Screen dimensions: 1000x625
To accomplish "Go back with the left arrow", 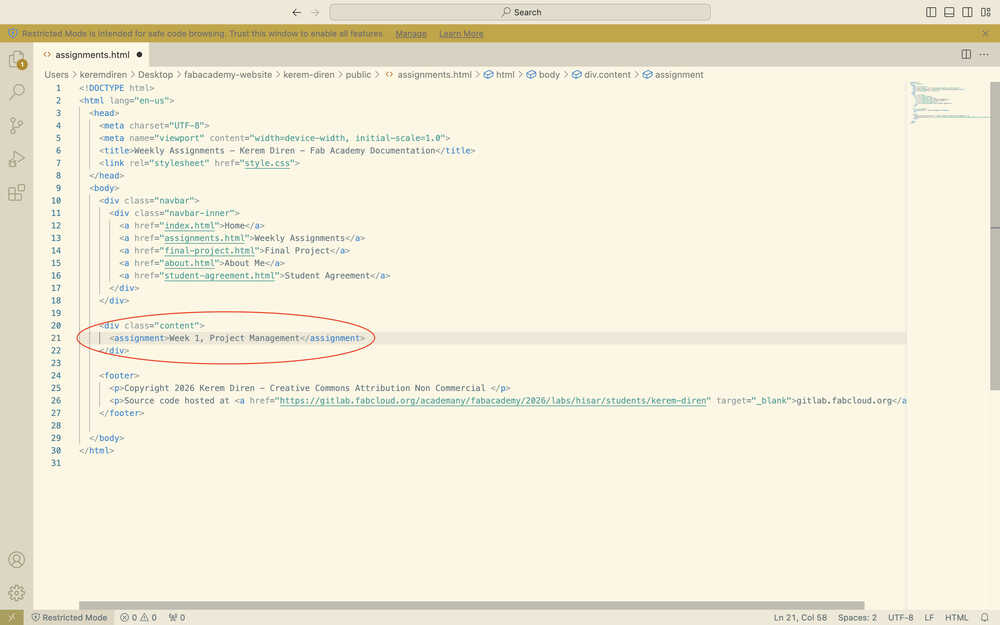I will (x=297, y=12).
